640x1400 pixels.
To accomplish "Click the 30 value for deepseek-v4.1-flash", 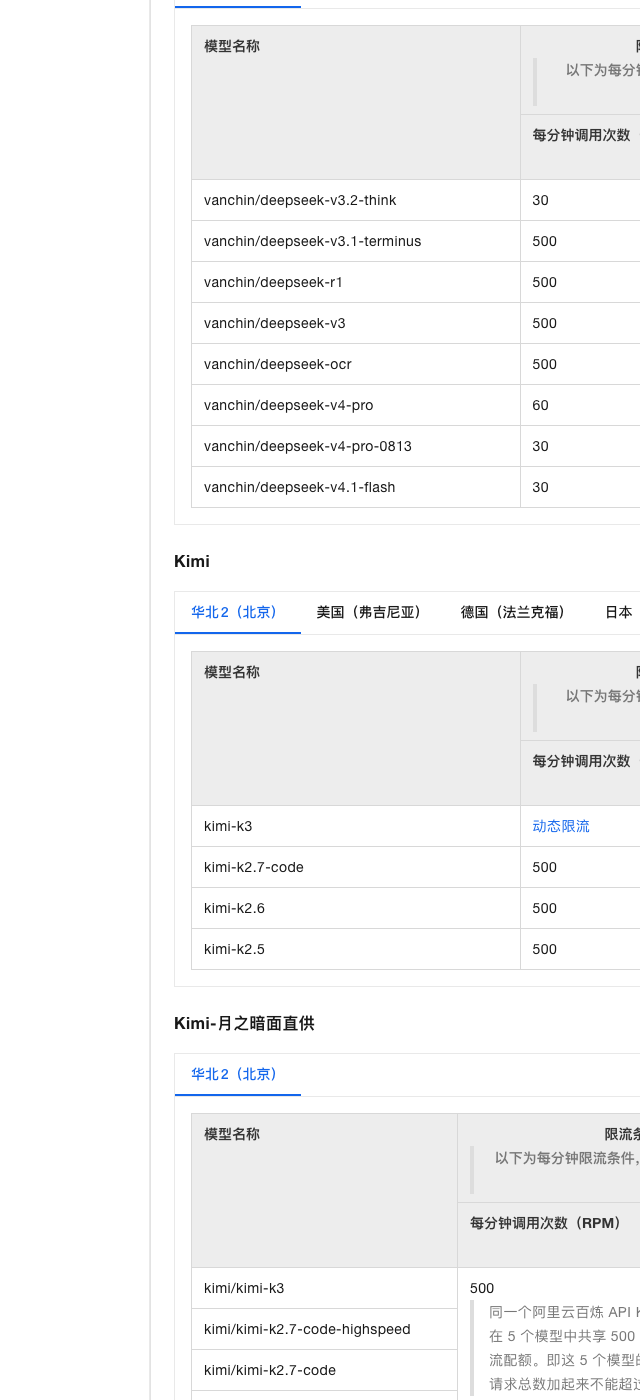I will point(541,487).
